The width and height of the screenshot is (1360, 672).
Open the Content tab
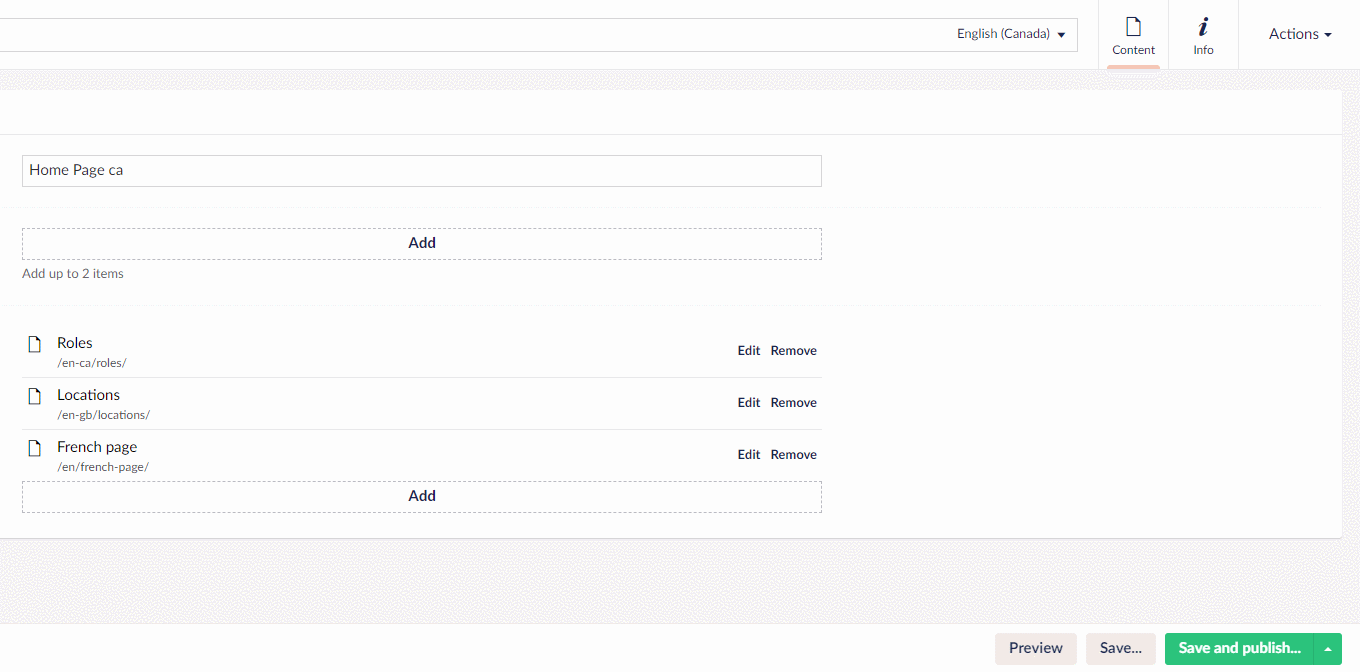1133,35
